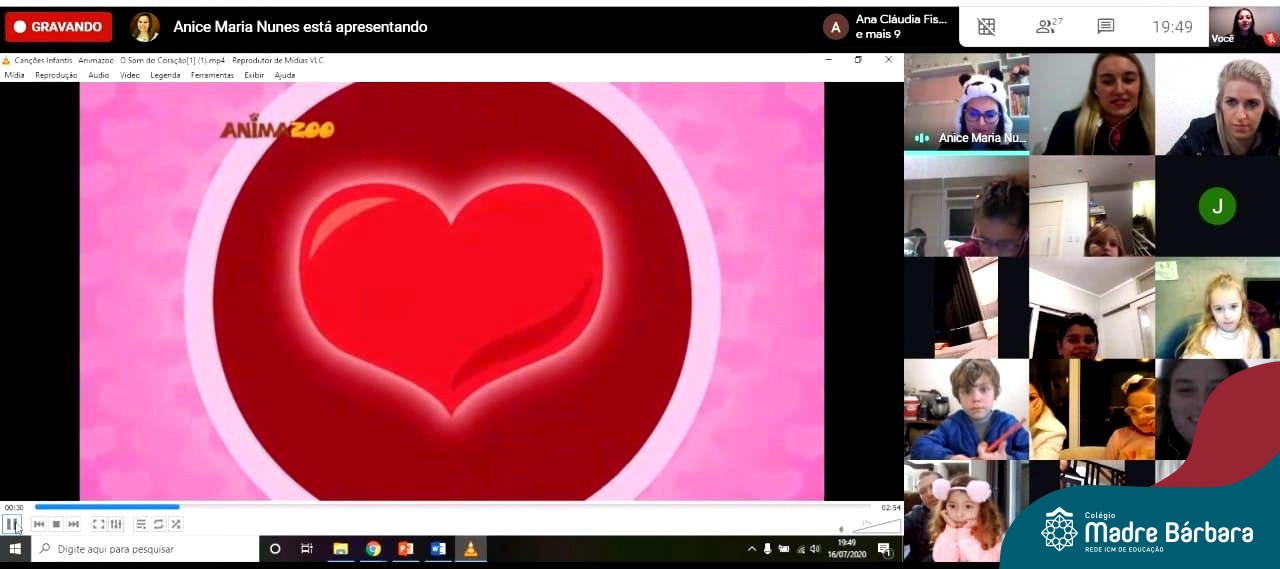The height and width of the screenshot is (569, 1280).
Task: Open the Exibir menu in VLC
Action: coord(254,75)
